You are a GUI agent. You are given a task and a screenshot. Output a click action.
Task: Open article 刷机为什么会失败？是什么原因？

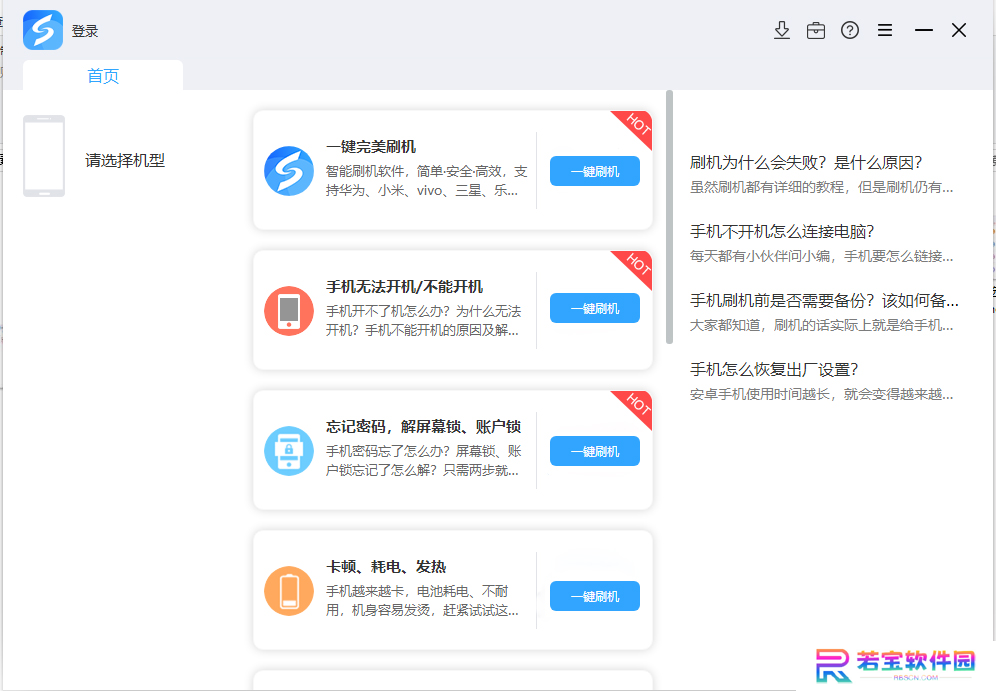click(806, 163)
